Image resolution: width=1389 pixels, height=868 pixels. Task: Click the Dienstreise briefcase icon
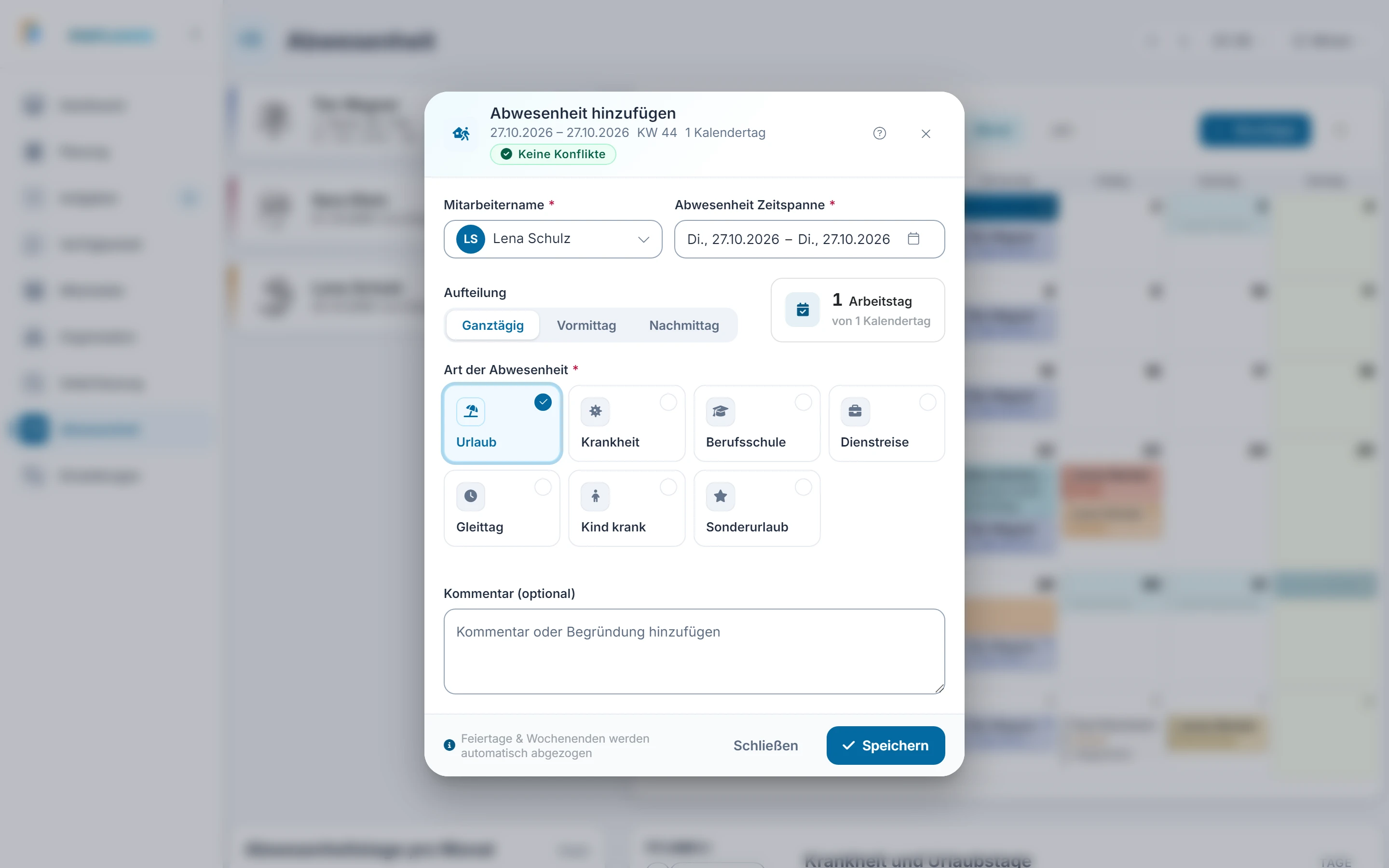[855, 411]
